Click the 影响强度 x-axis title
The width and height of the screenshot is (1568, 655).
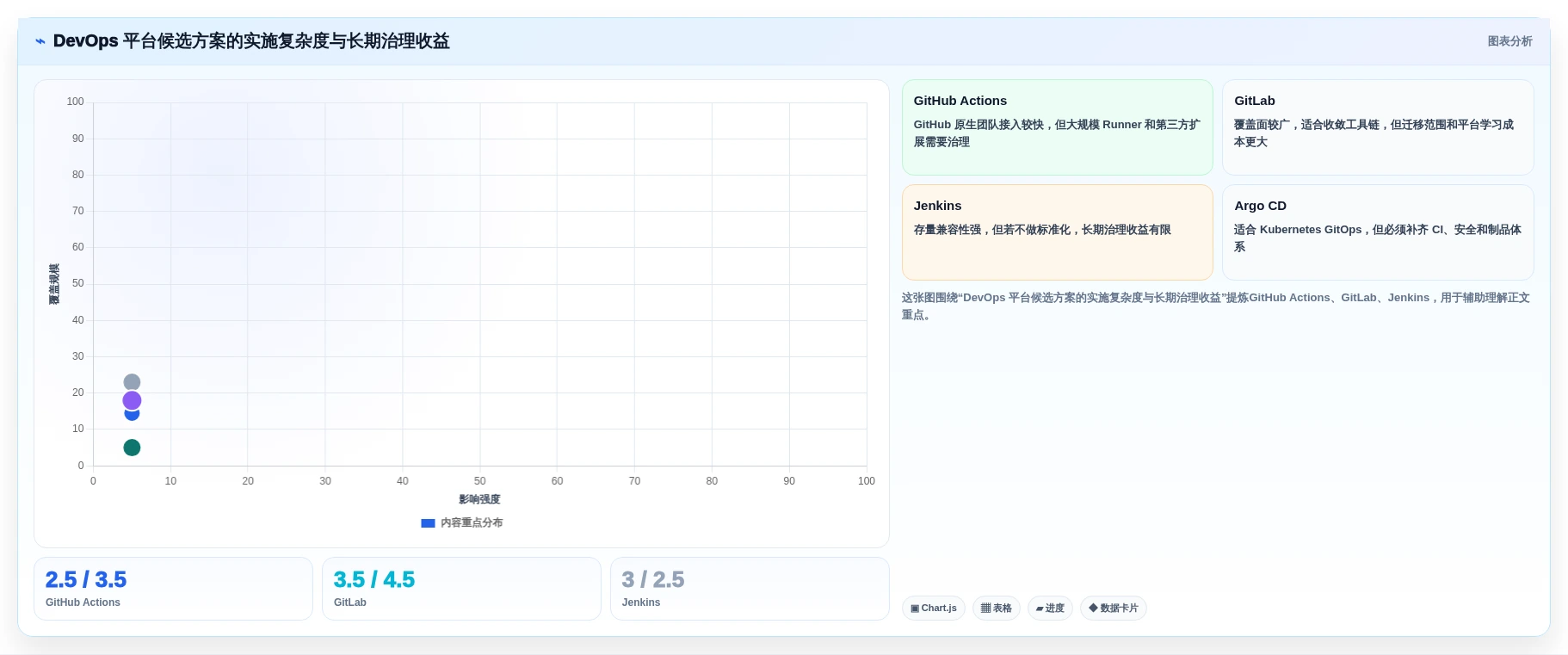tap(479, 499)
